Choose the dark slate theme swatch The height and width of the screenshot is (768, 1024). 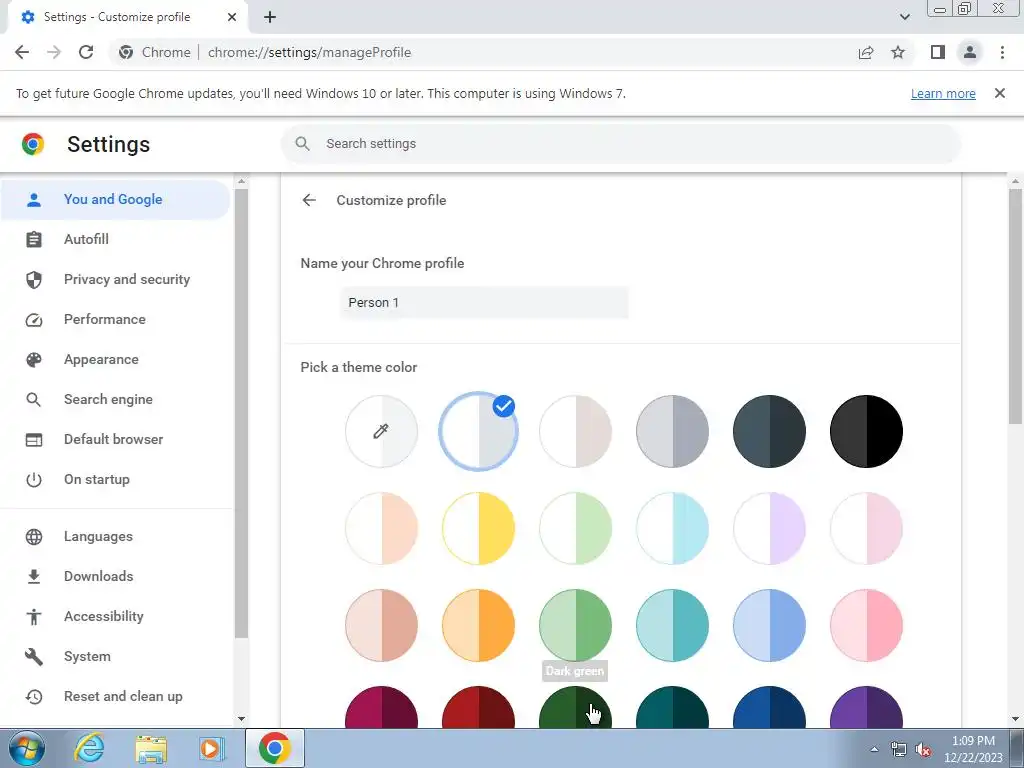click(x=769, y=431)
